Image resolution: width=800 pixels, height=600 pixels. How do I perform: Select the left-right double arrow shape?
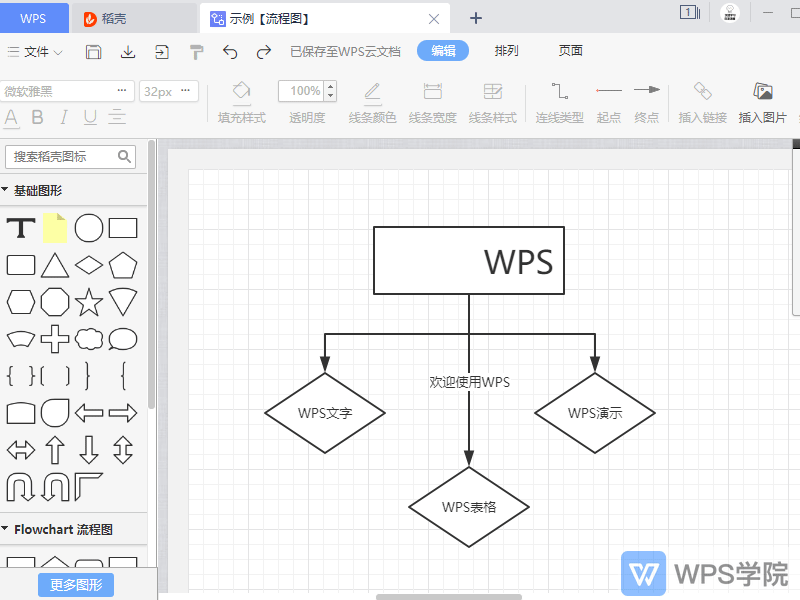pos(21,449)
